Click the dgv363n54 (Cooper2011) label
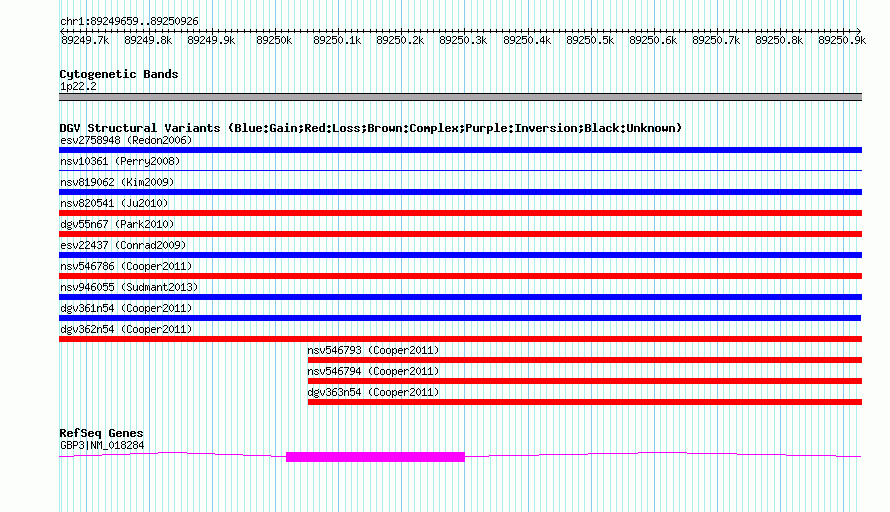890x512 pixels. 373,392
